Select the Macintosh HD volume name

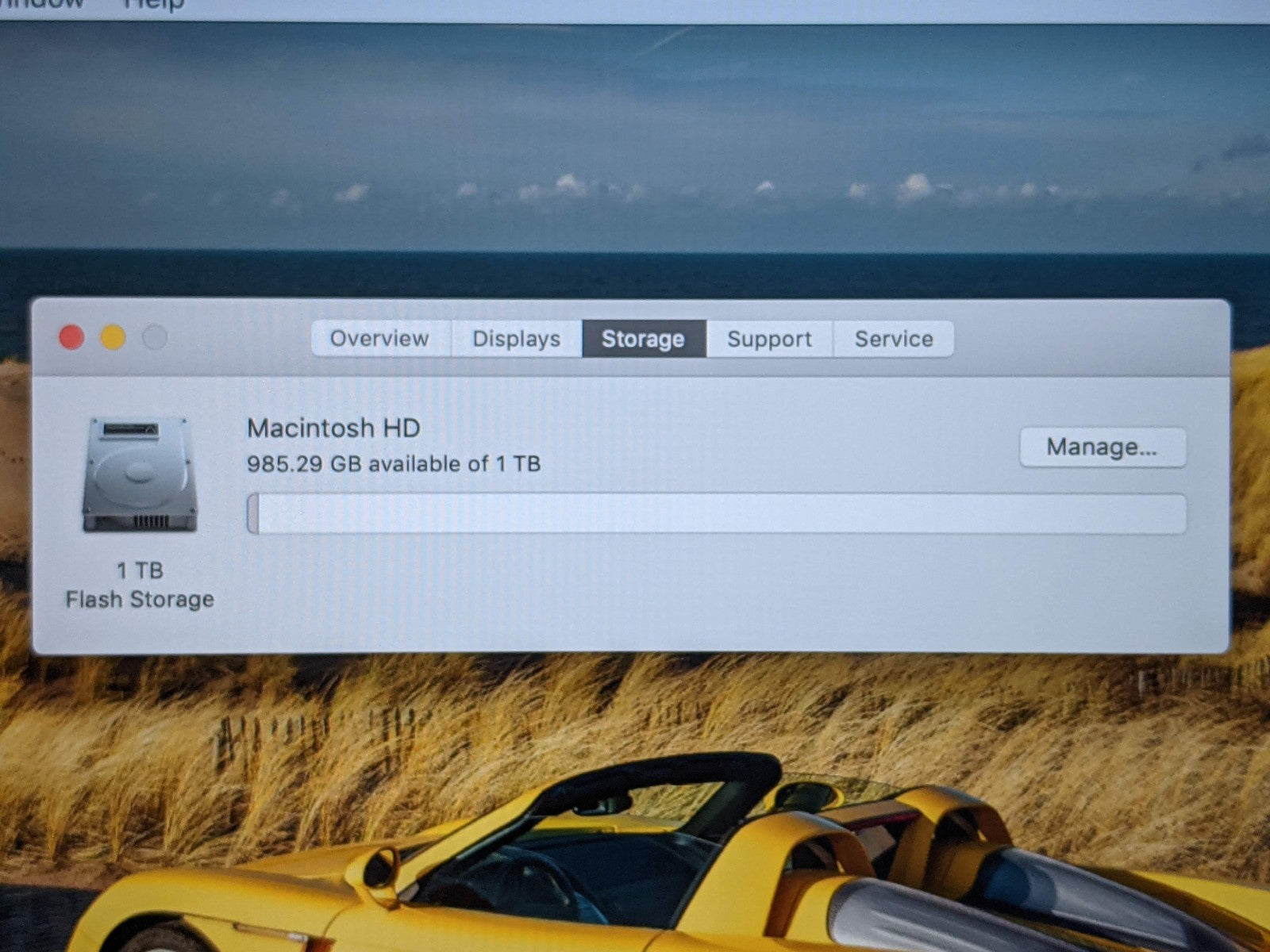(333, 428)
